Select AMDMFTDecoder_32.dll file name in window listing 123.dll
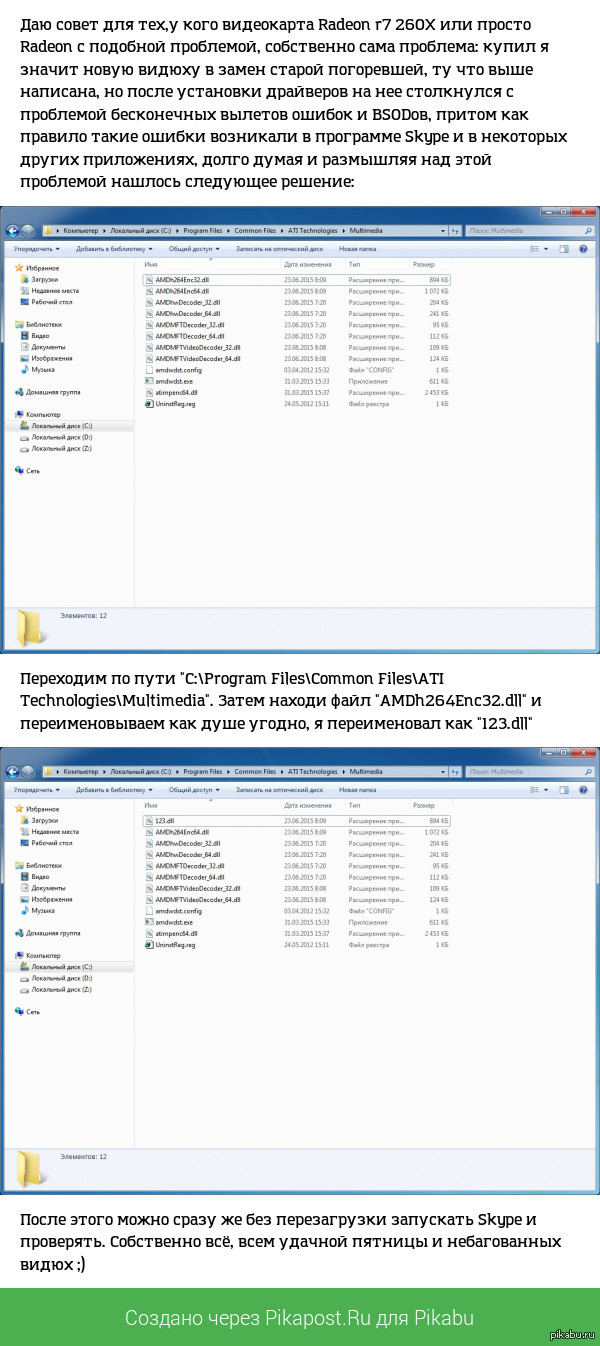The width and height of the screenshot is (600, 1346). (190, 865)
